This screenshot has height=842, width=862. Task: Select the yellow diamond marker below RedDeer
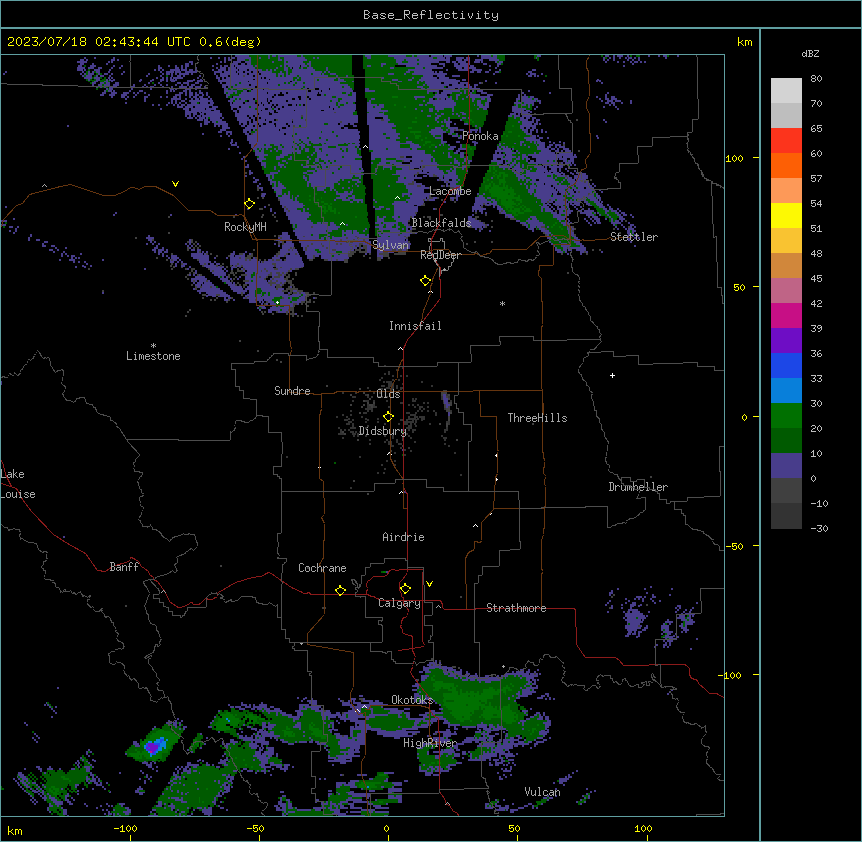[426, 281]
